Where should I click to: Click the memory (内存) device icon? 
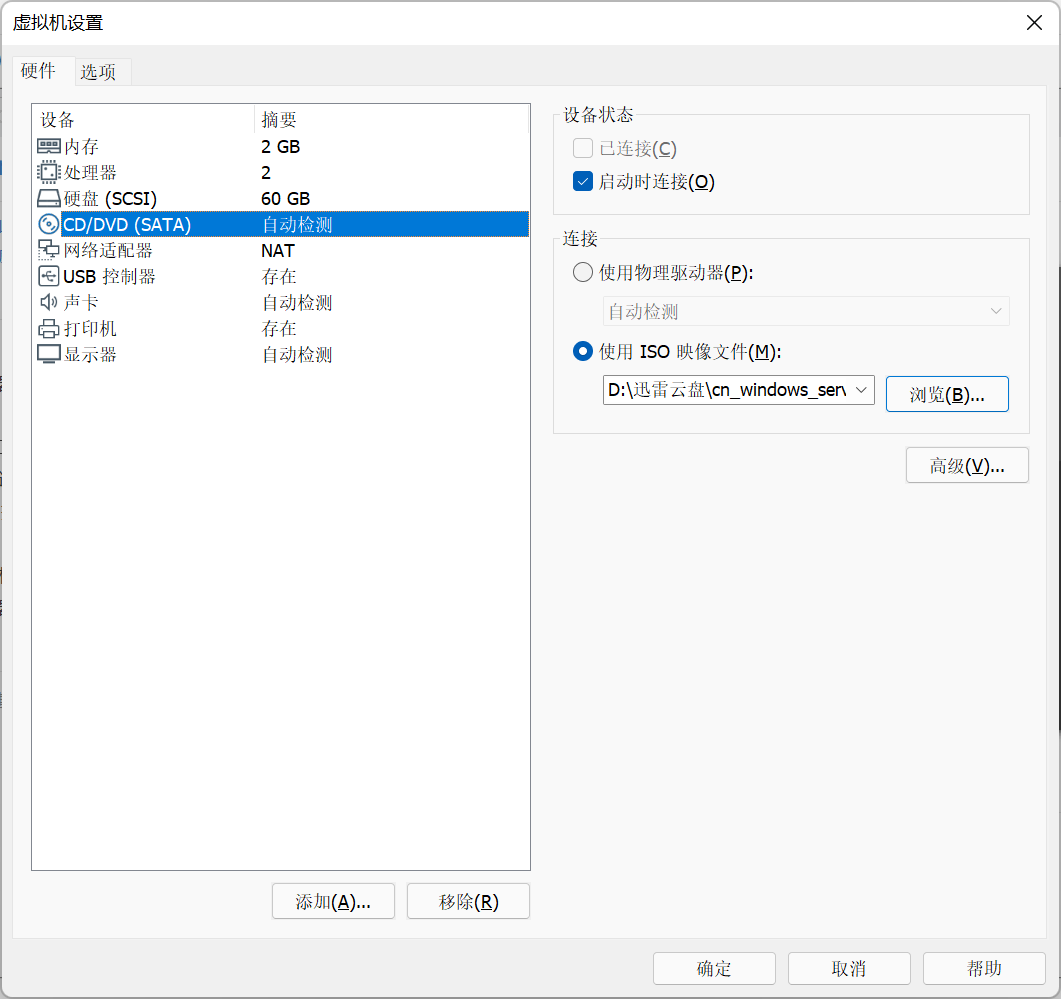pyautogui.click(x=49, y=146)
